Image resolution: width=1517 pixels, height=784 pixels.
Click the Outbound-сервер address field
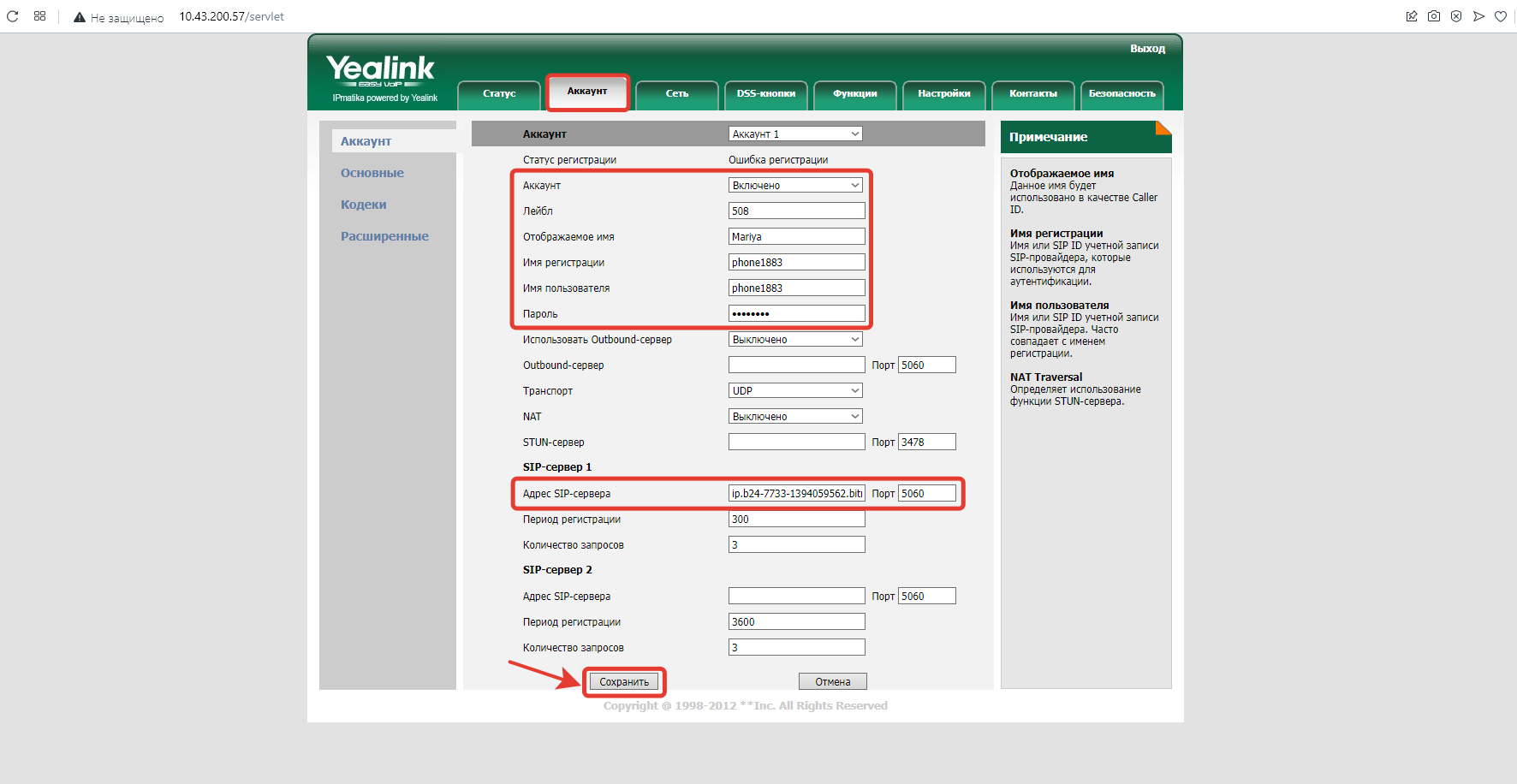[x=797, y=365]
